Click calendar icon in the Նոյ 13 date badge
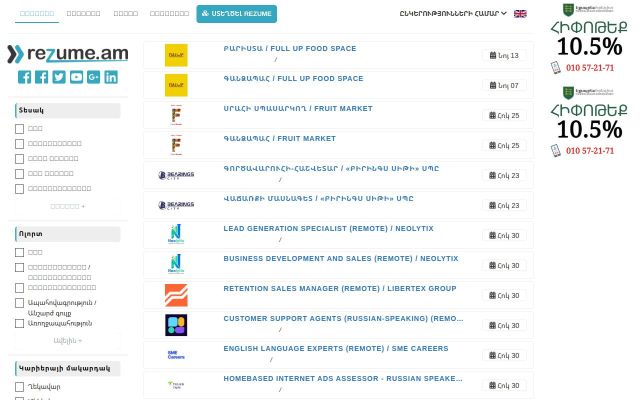Viewport: 640px width, 400px height. tap(493, 55)
